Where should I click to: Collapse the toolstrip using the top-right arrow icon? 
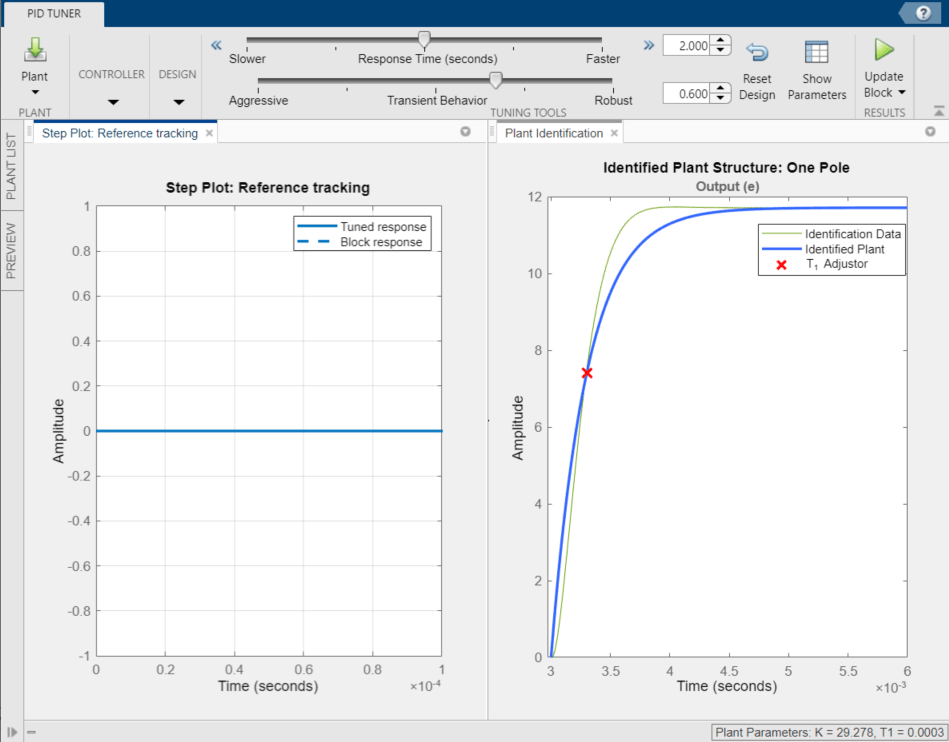[939, 111]
